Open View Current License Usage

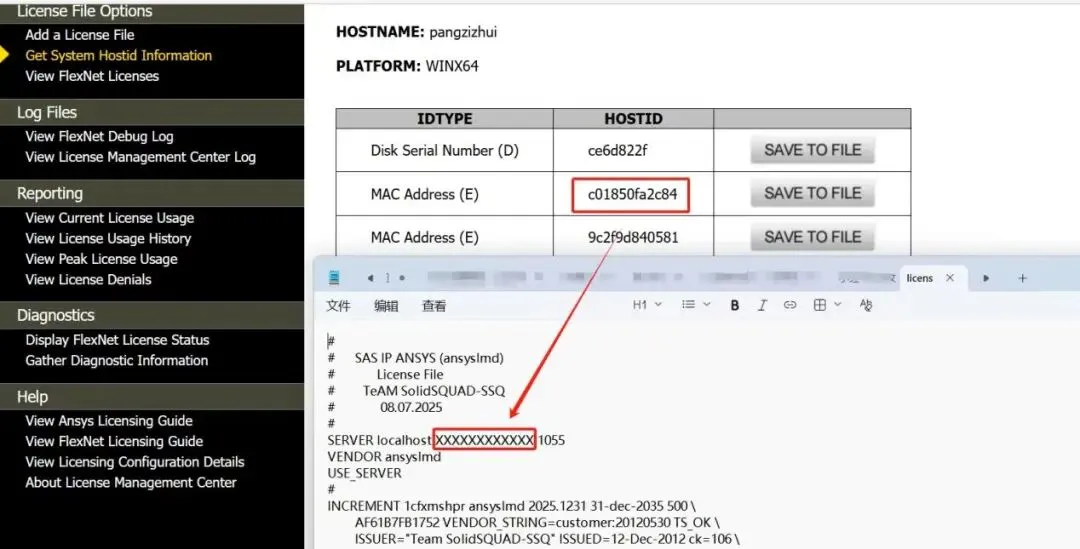point(110,218)
